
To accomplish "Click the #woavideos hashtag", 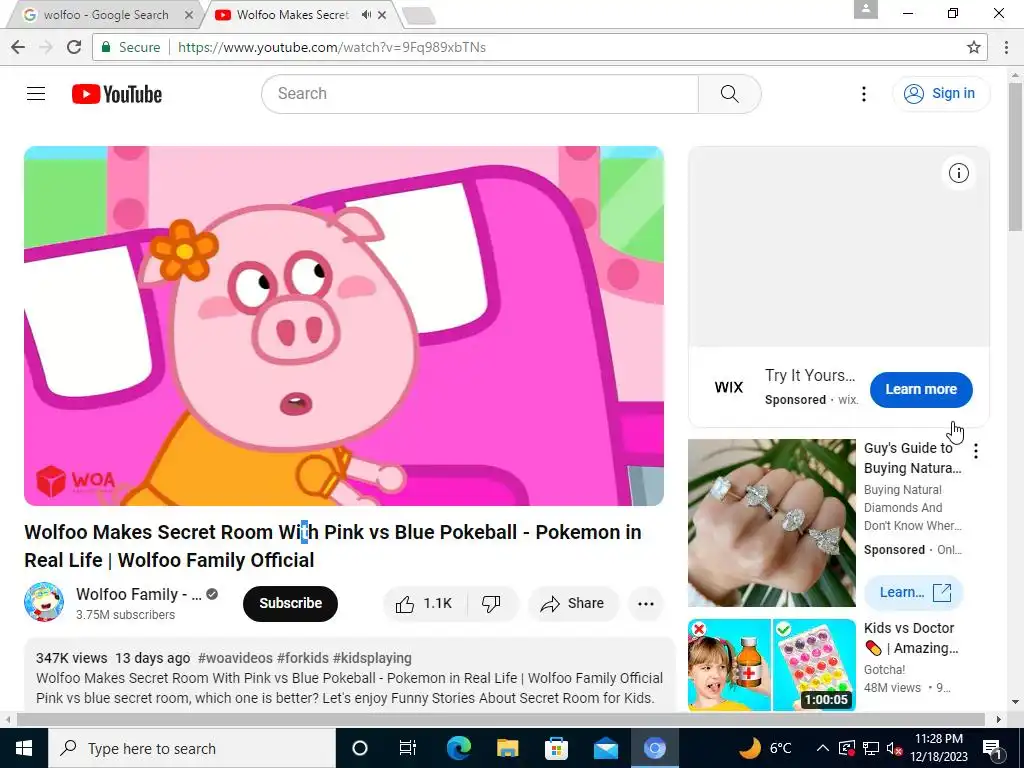I will click(x=235, y=658).
